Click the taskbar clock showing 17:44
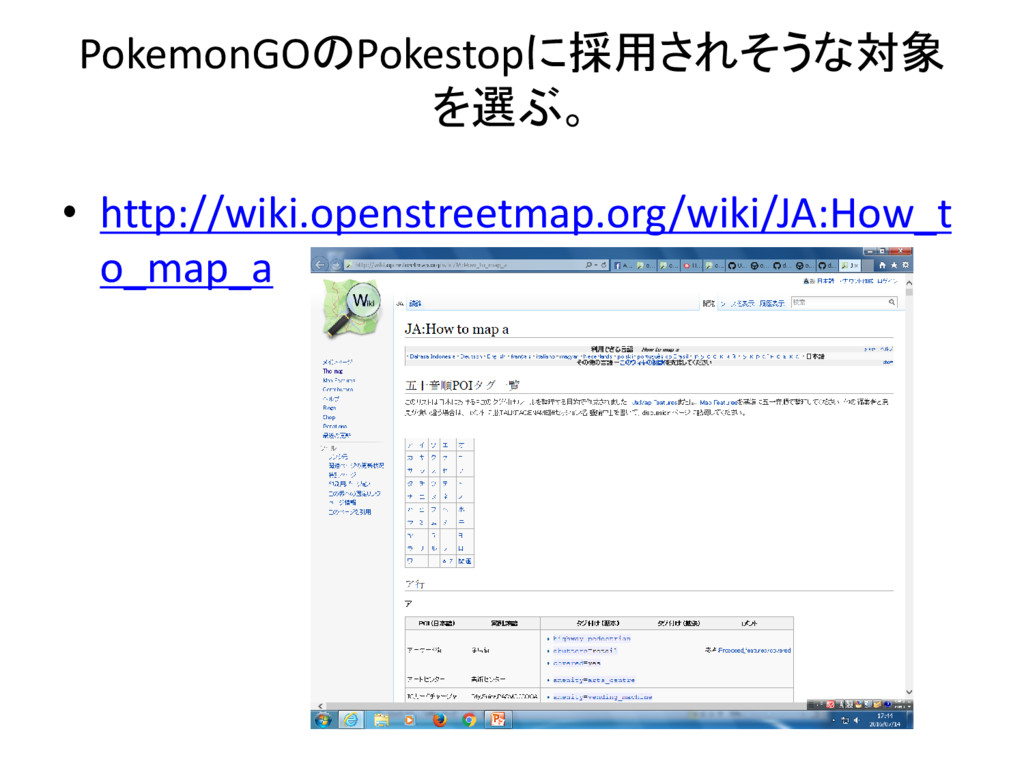Screen dimensions: 1024x768 (x=885, y=720)
